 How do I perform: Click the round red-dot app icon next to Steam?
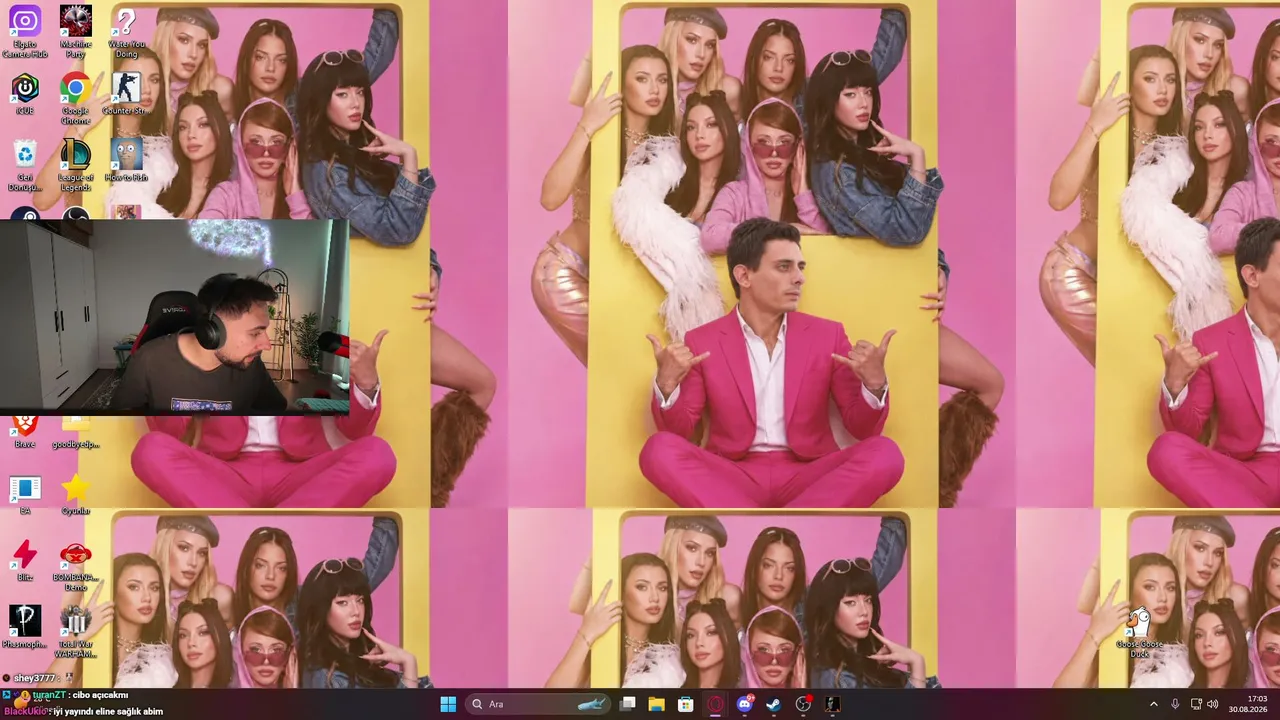(803, 704)
